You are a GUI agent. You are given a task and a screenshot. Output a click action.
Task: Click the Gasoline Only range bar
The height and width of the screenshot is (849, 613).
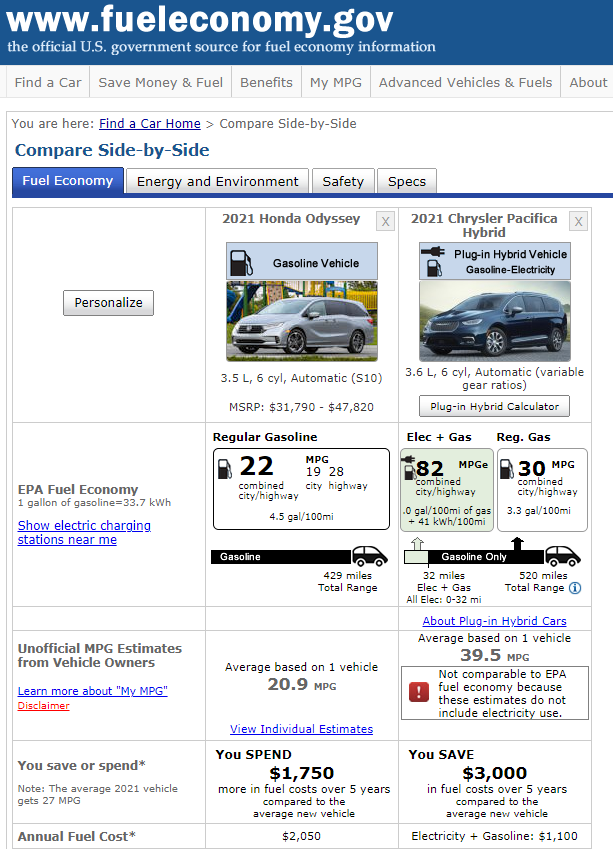click(x=486, y=557)
